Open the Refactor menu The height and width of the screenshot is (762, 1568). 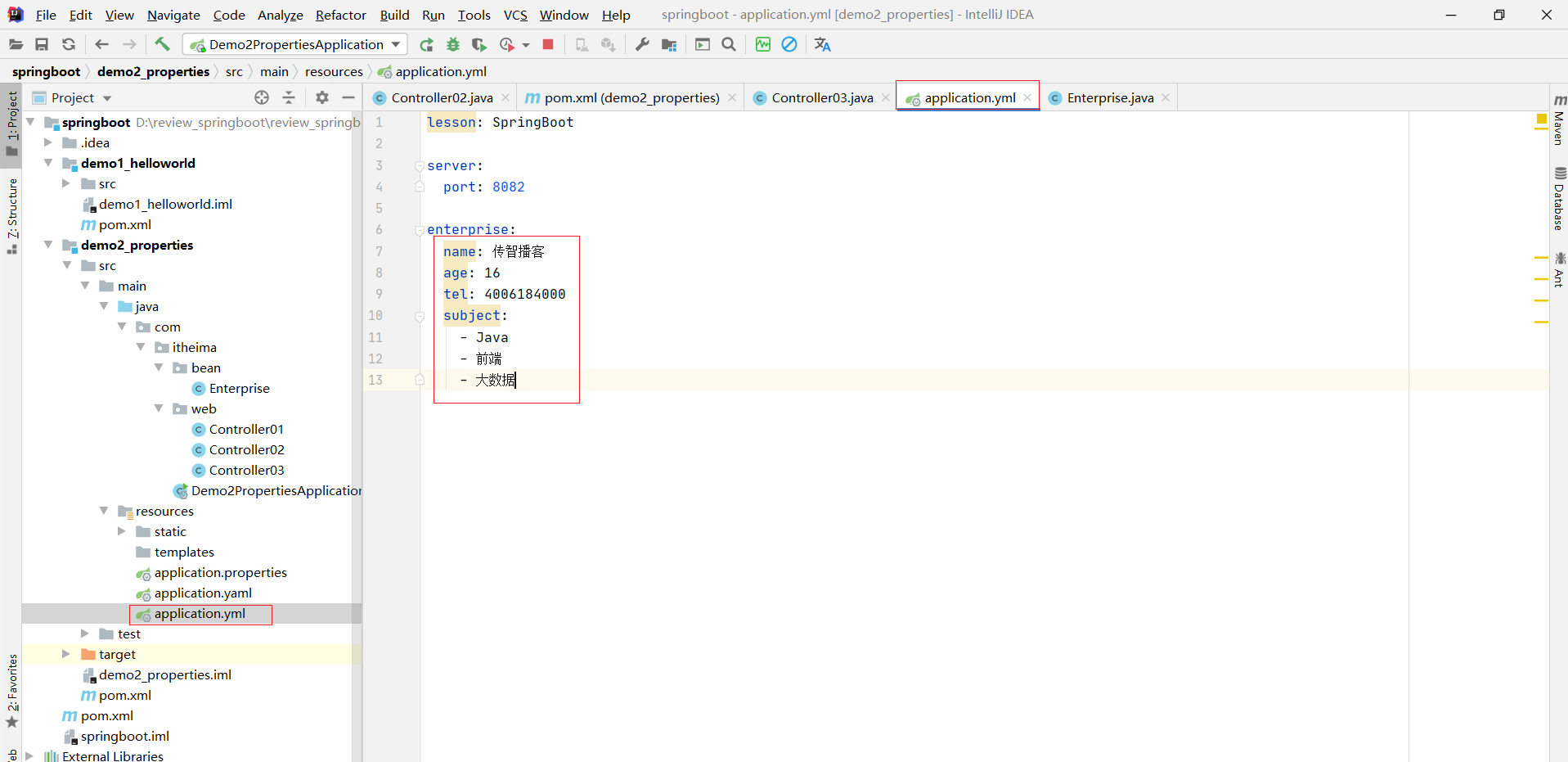[x=340, y=15]
